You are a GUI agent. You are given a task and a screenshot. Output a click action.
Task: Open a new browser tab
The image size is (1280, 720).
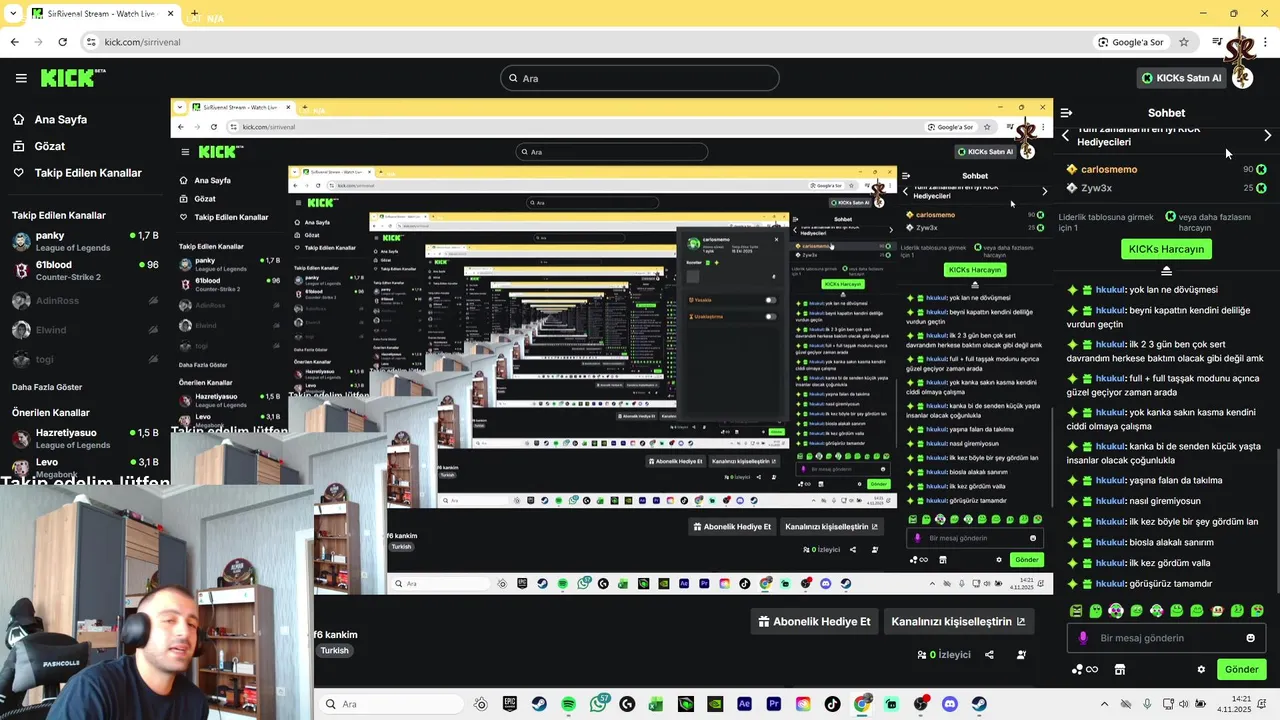[194, 15]
